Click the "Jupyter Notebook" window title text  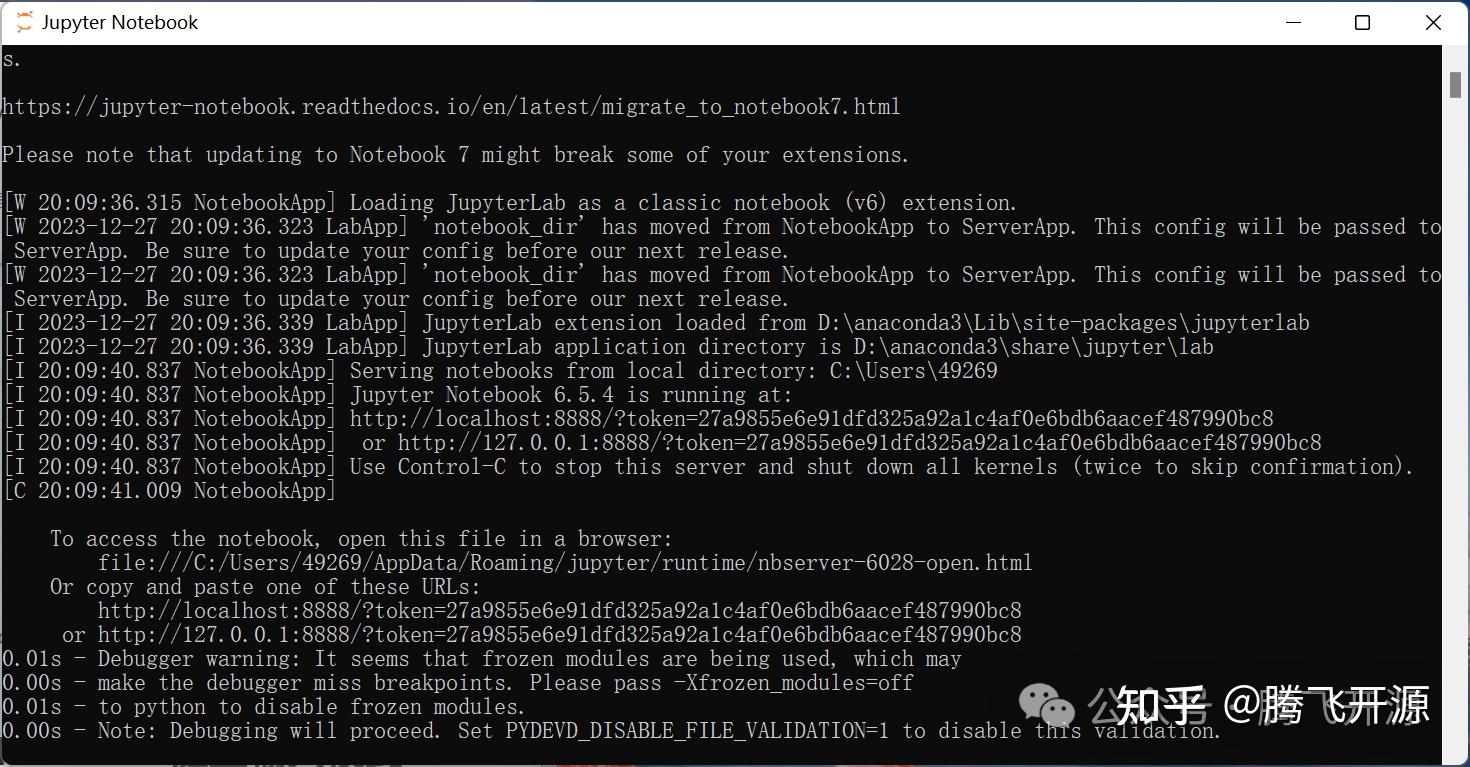pos(120,22)
